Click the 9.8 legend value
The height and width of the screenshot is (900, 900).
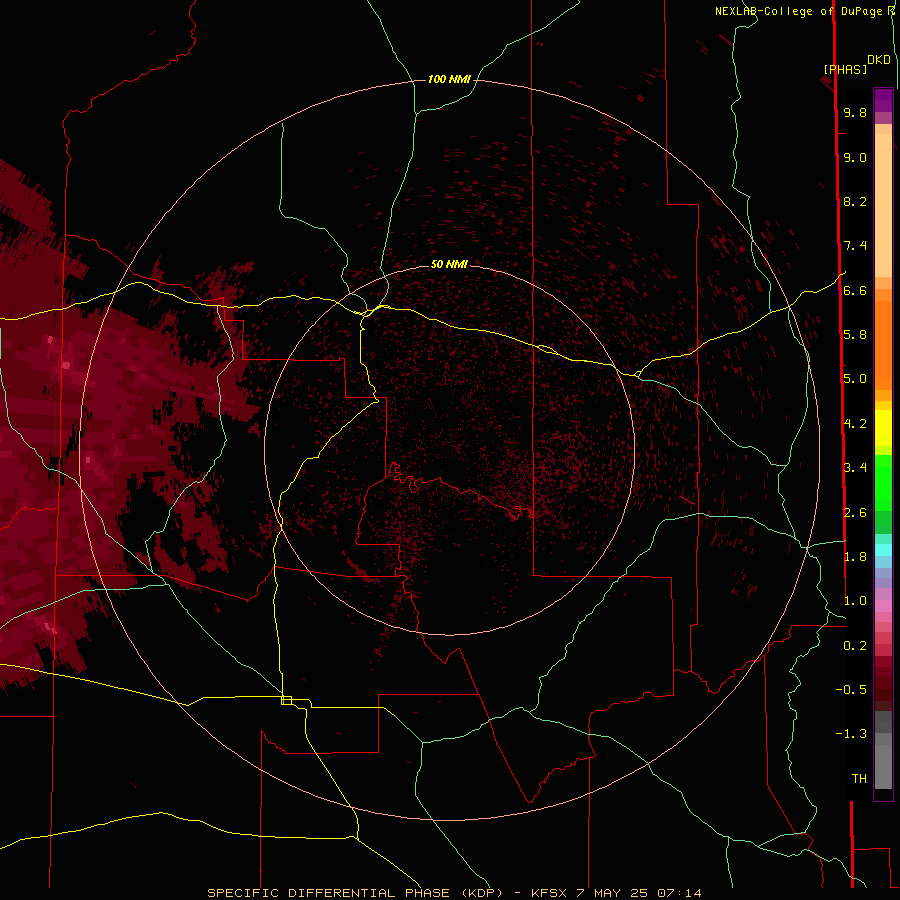pyautogui.click(x=855, y=112)
